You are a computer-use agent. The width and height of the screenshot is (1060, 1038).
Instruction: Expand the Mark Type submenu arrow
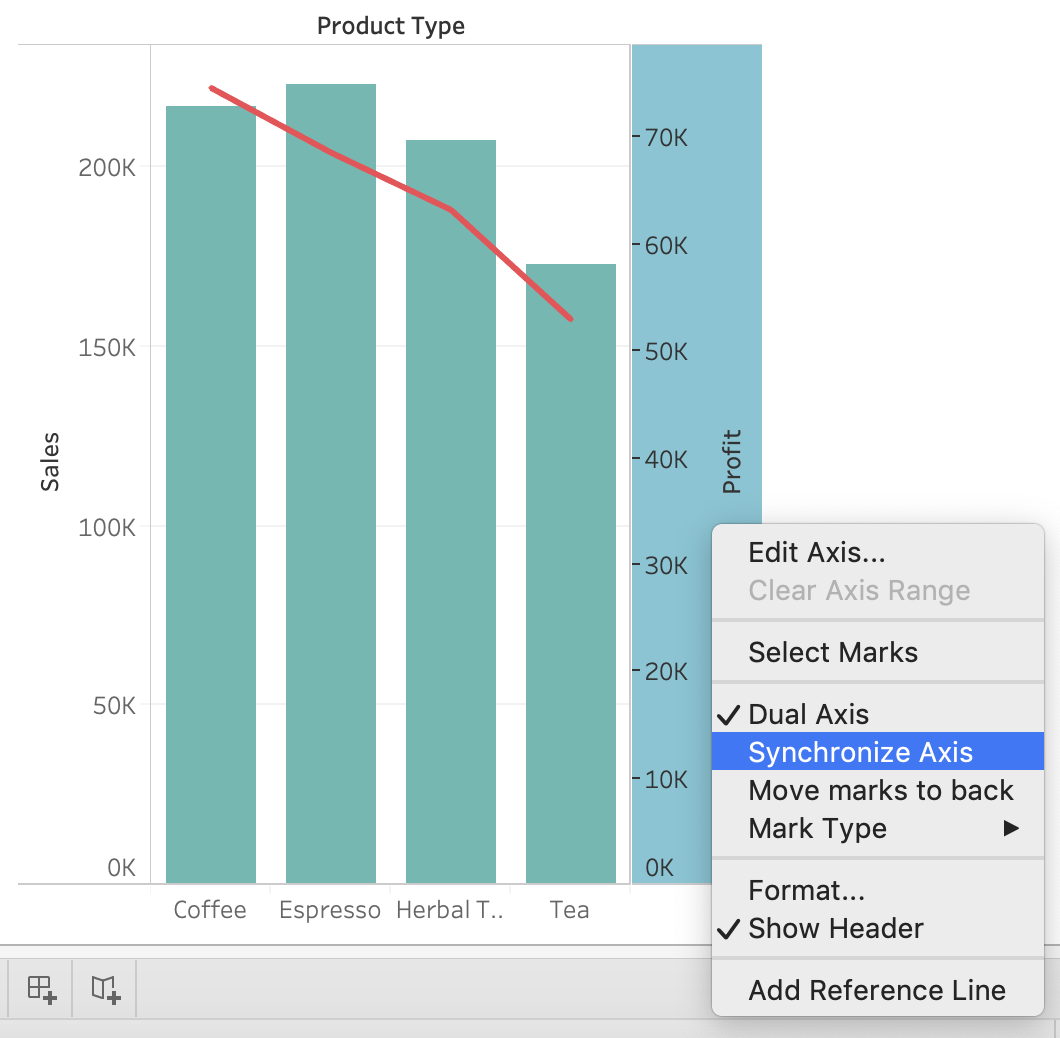click(1011, 828)
